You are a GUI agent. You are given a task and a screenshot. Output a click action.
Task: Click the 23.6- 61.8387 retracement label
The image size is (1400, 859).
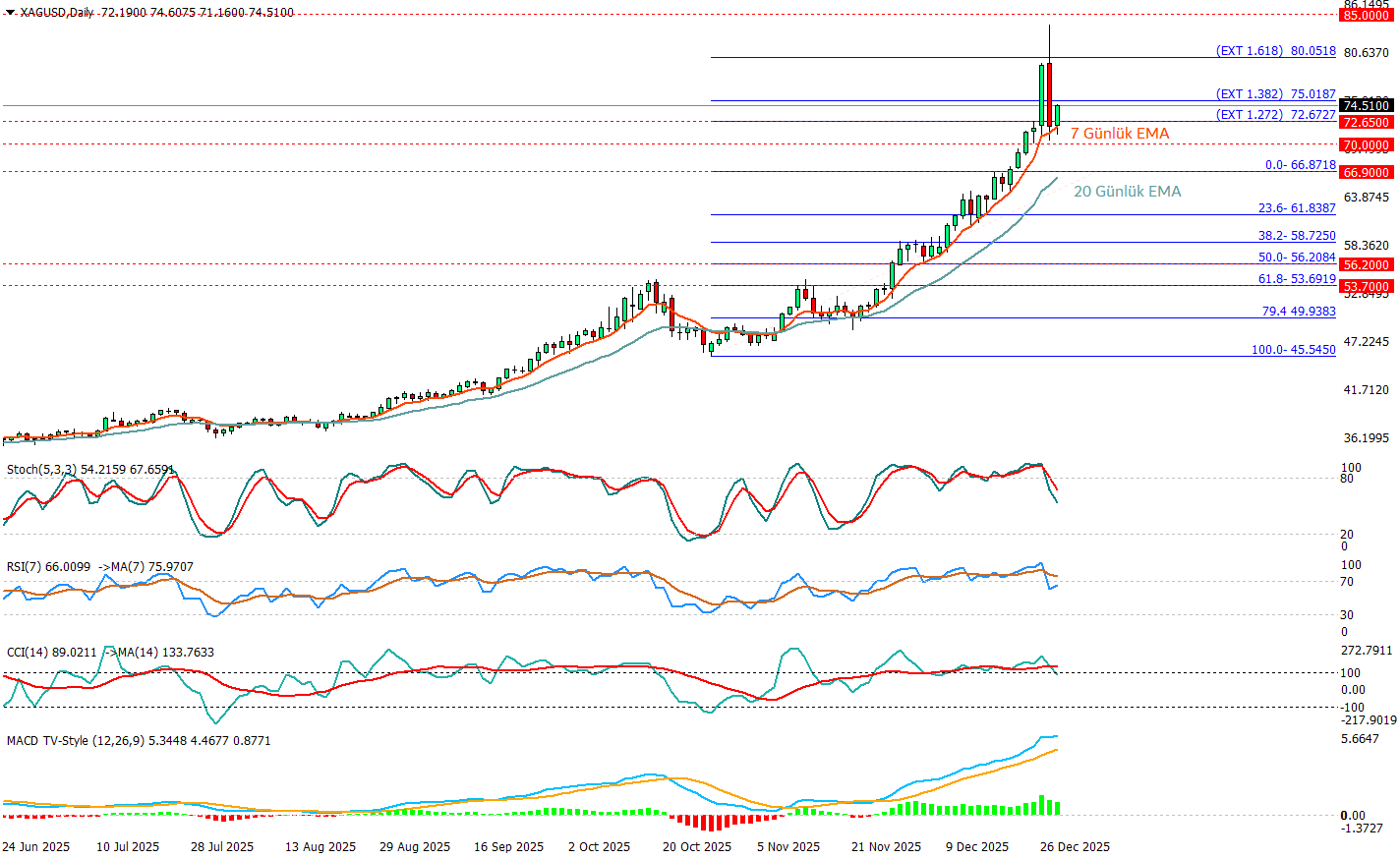pos(1297,208)
